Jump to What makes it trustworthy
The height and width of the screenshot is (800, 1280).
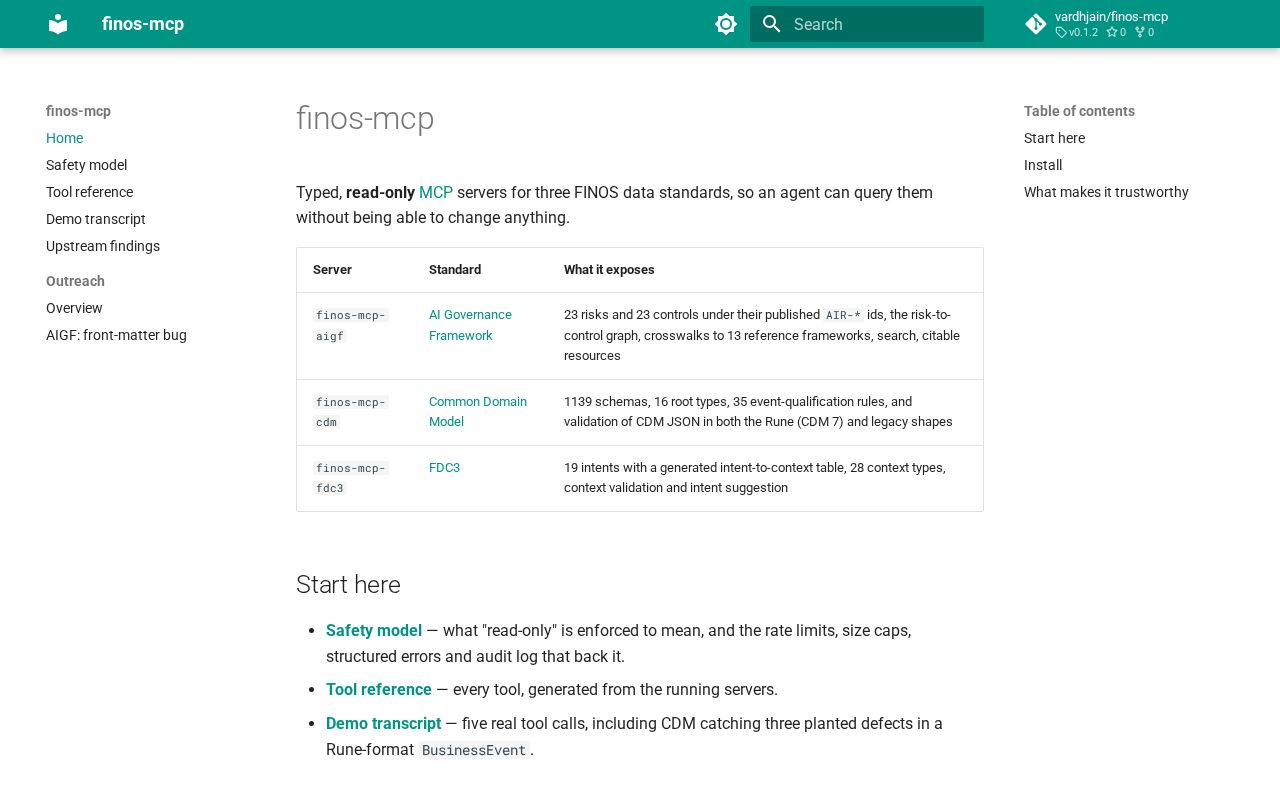pyautogui.click(x=1106, y=192)
